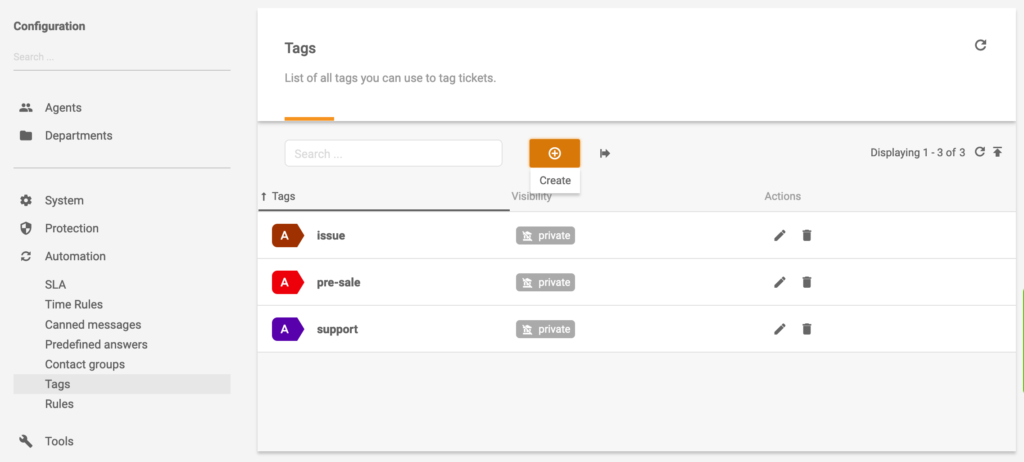Open Canned messages in the sidebar

93,325
